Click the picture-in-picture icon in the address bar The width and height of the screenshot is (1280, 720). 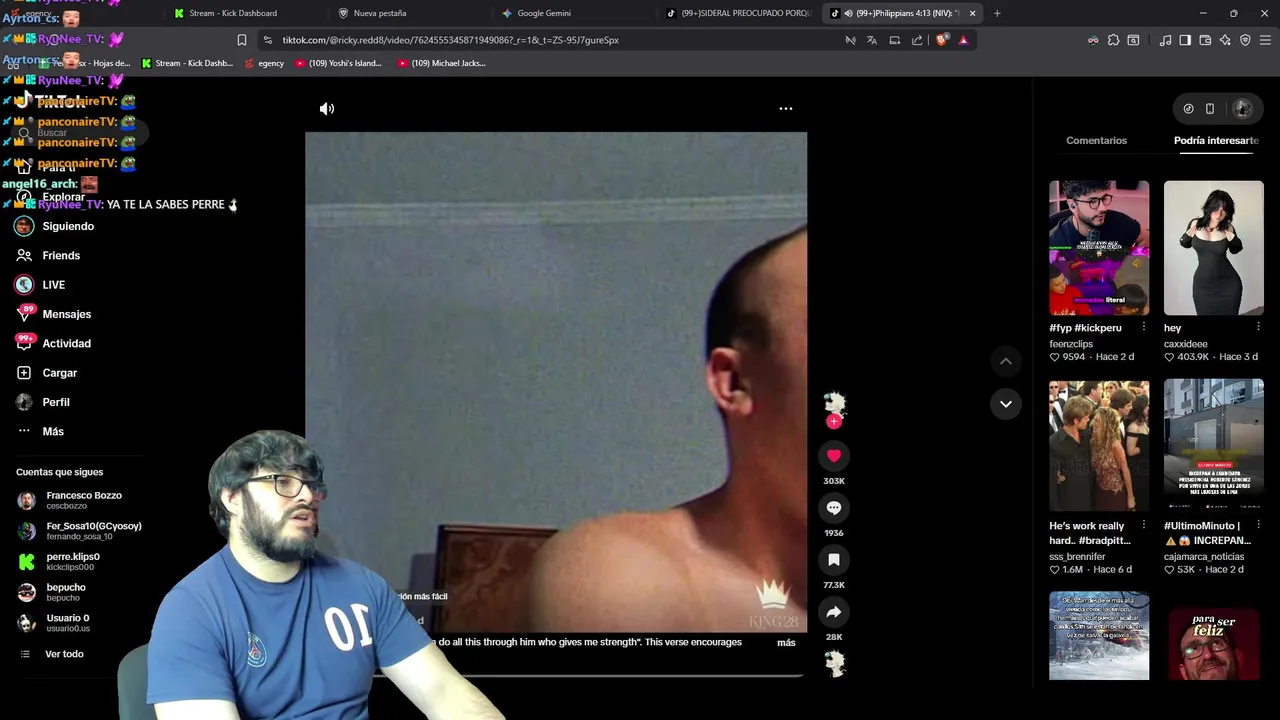point(895,40)
